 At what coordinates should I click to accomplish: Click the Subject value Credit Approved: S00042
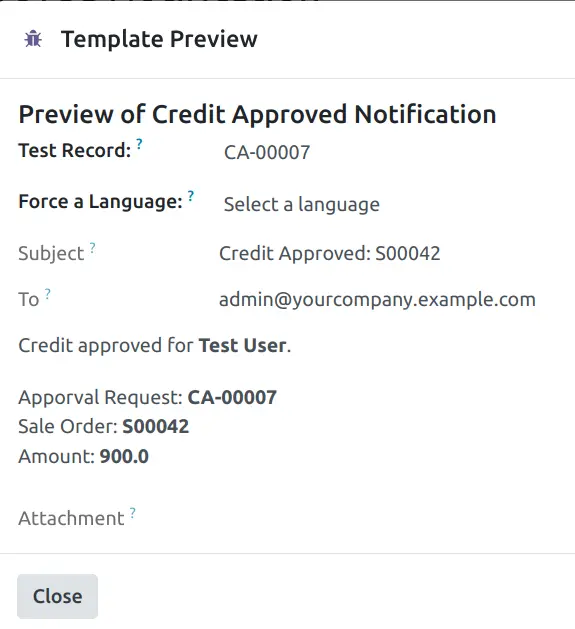coord(329,254)
